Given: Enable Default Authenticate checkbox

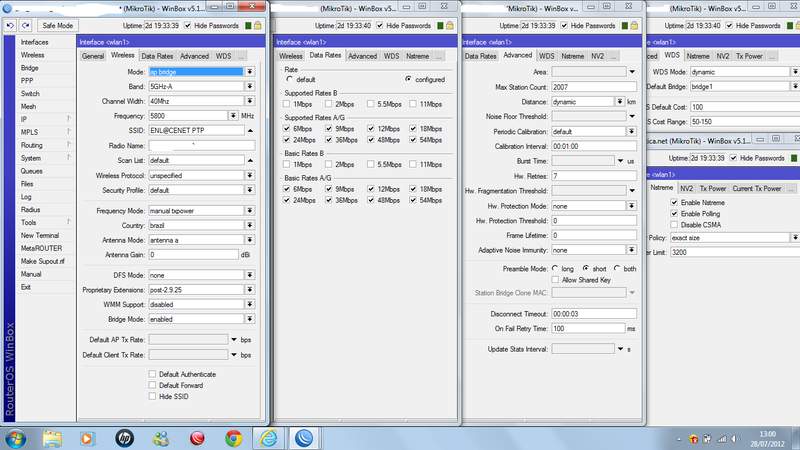Looking at the screenshot, I should coord(152,374).
